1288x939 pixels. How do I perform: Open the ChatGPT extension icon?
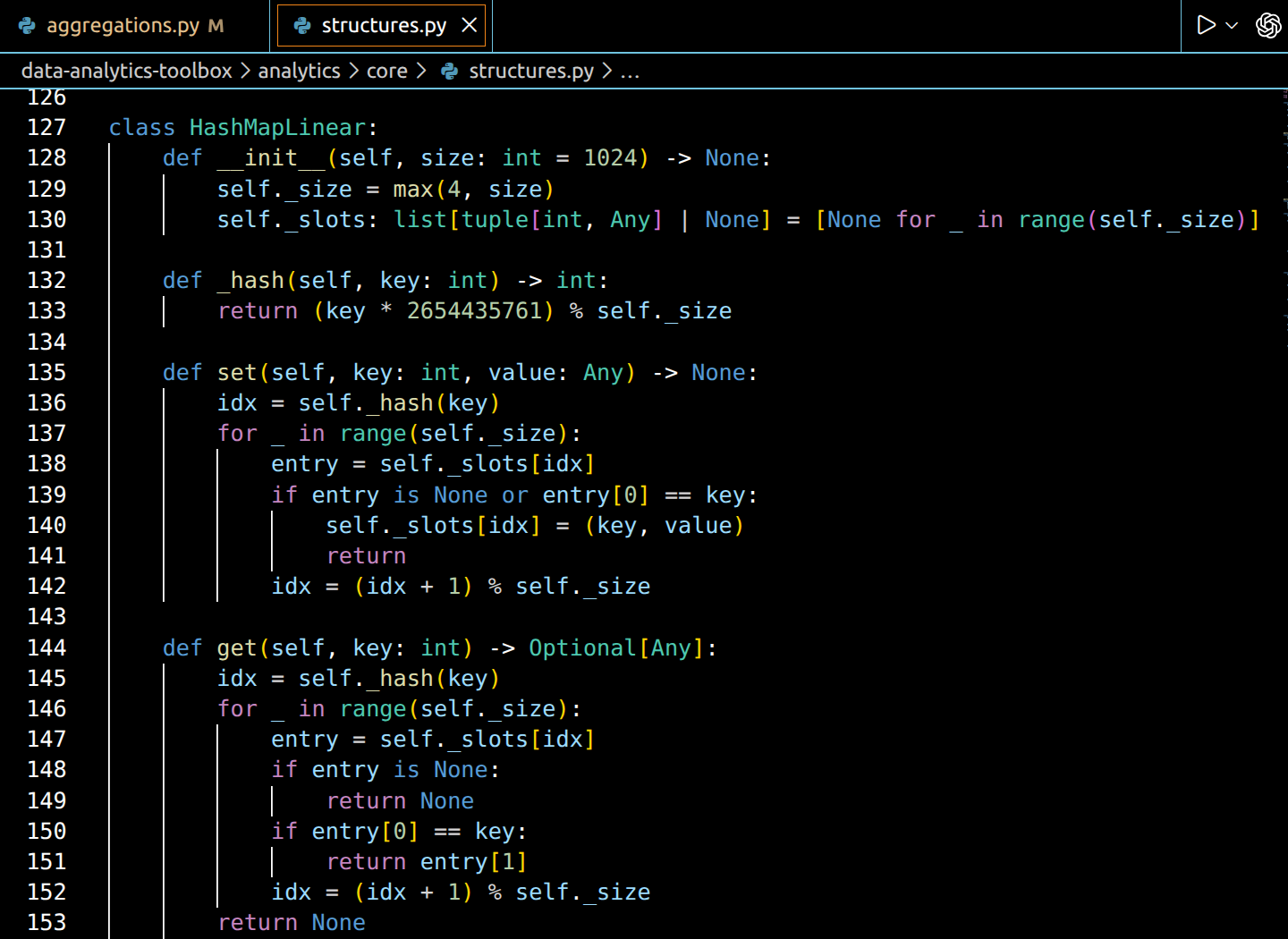click(1267, 25)
